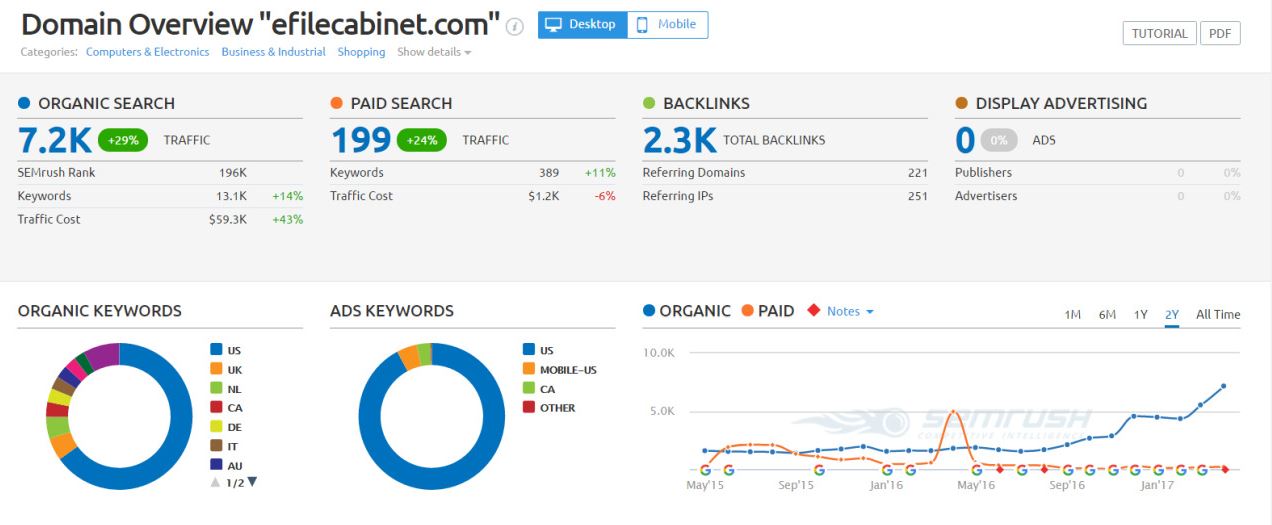Select the 6M time range
Screen dimensions: 1272x525
click(1107, 314)
